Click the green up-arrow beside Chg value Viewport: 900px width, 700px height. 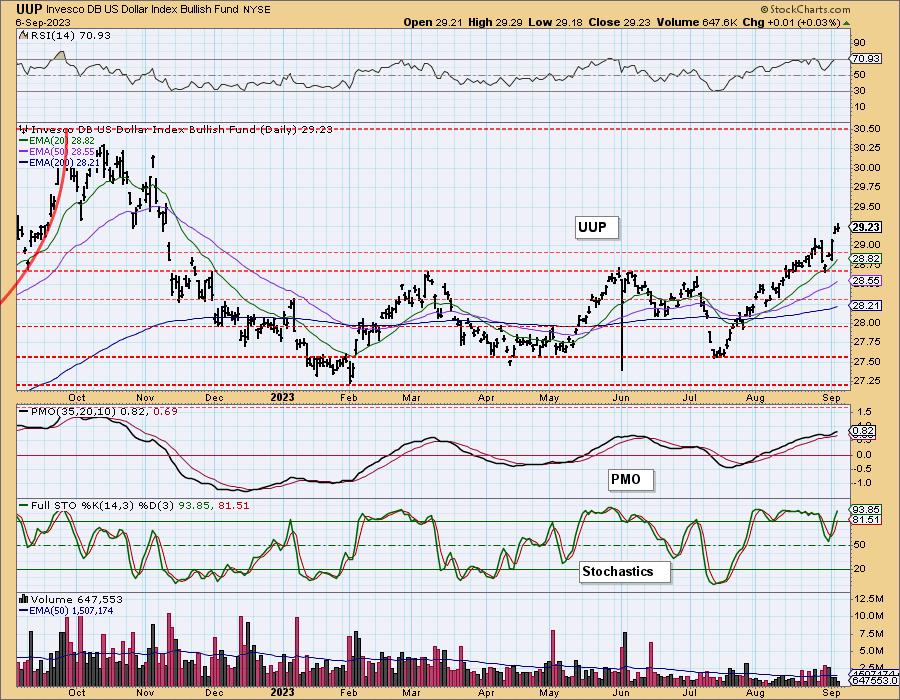(x=847, y=23)
